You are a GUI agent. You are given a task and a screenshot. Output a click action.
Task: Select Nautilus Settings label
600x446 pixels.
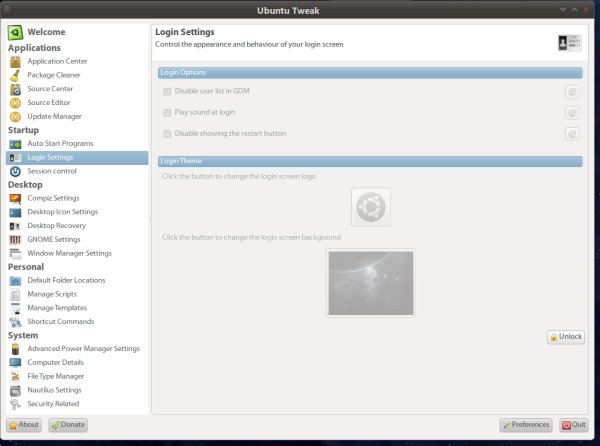click(54, 390)
